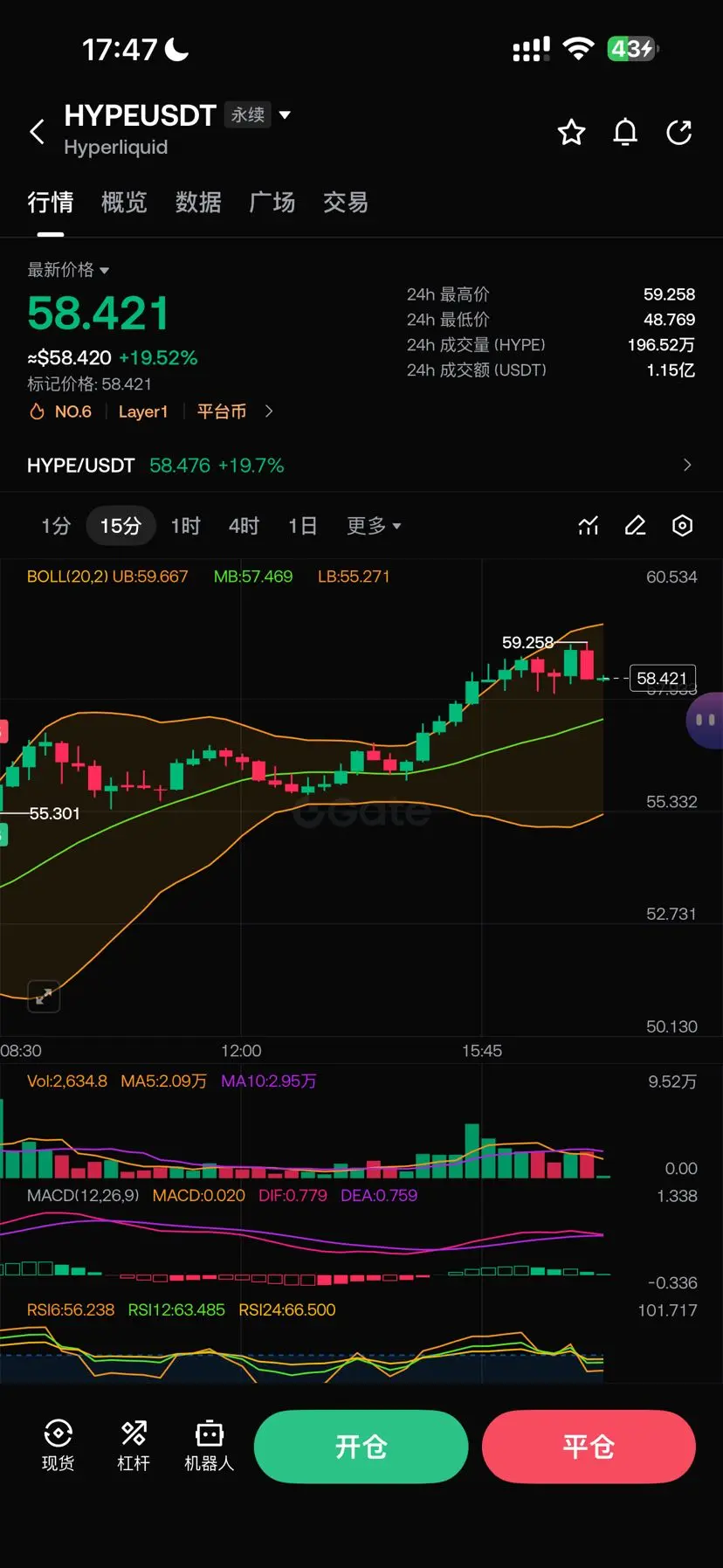Tap the battery indicator in status bar

click(x=632, y=49)
